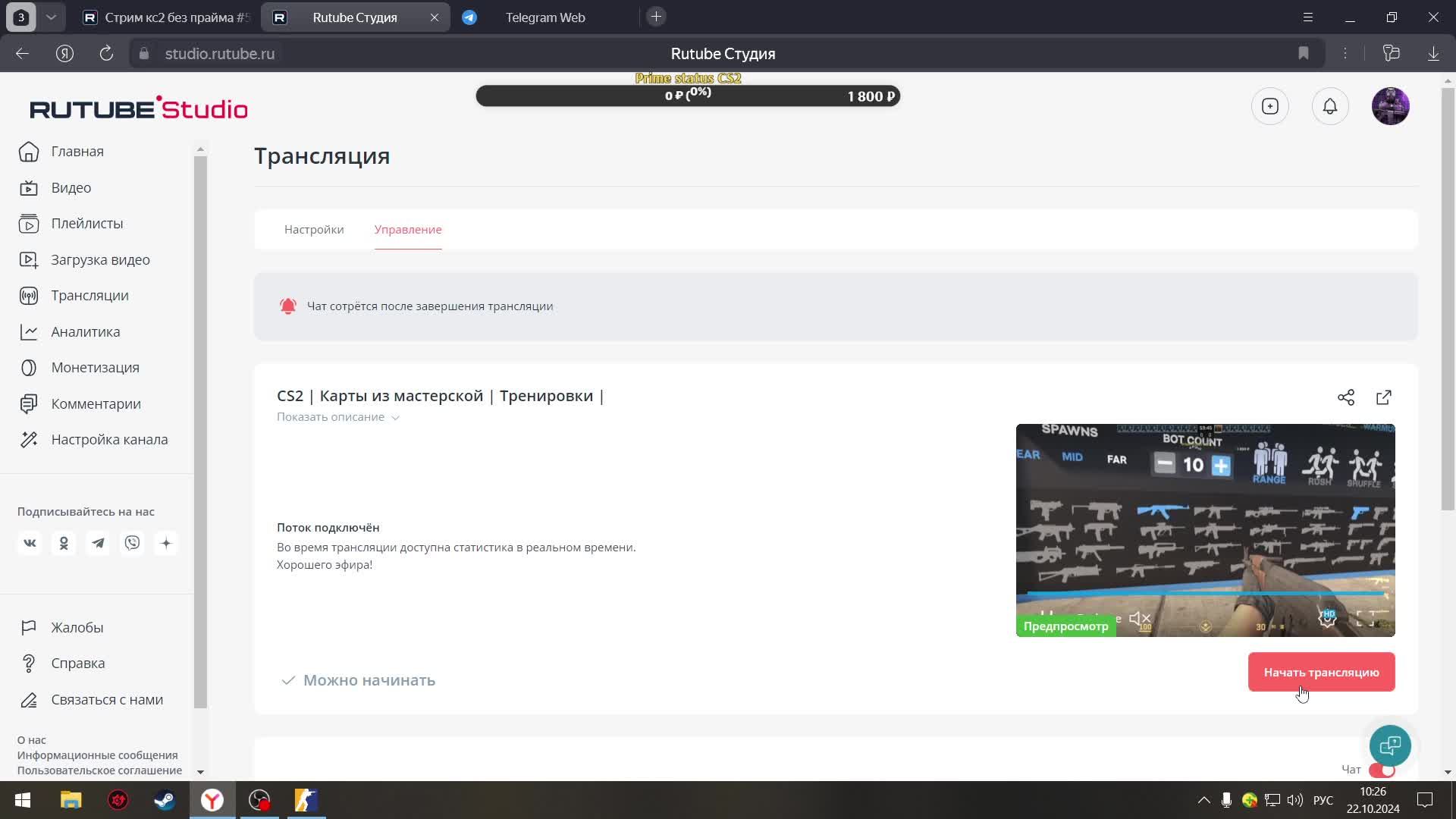Open the support chat bubble button

point(1390,745)
